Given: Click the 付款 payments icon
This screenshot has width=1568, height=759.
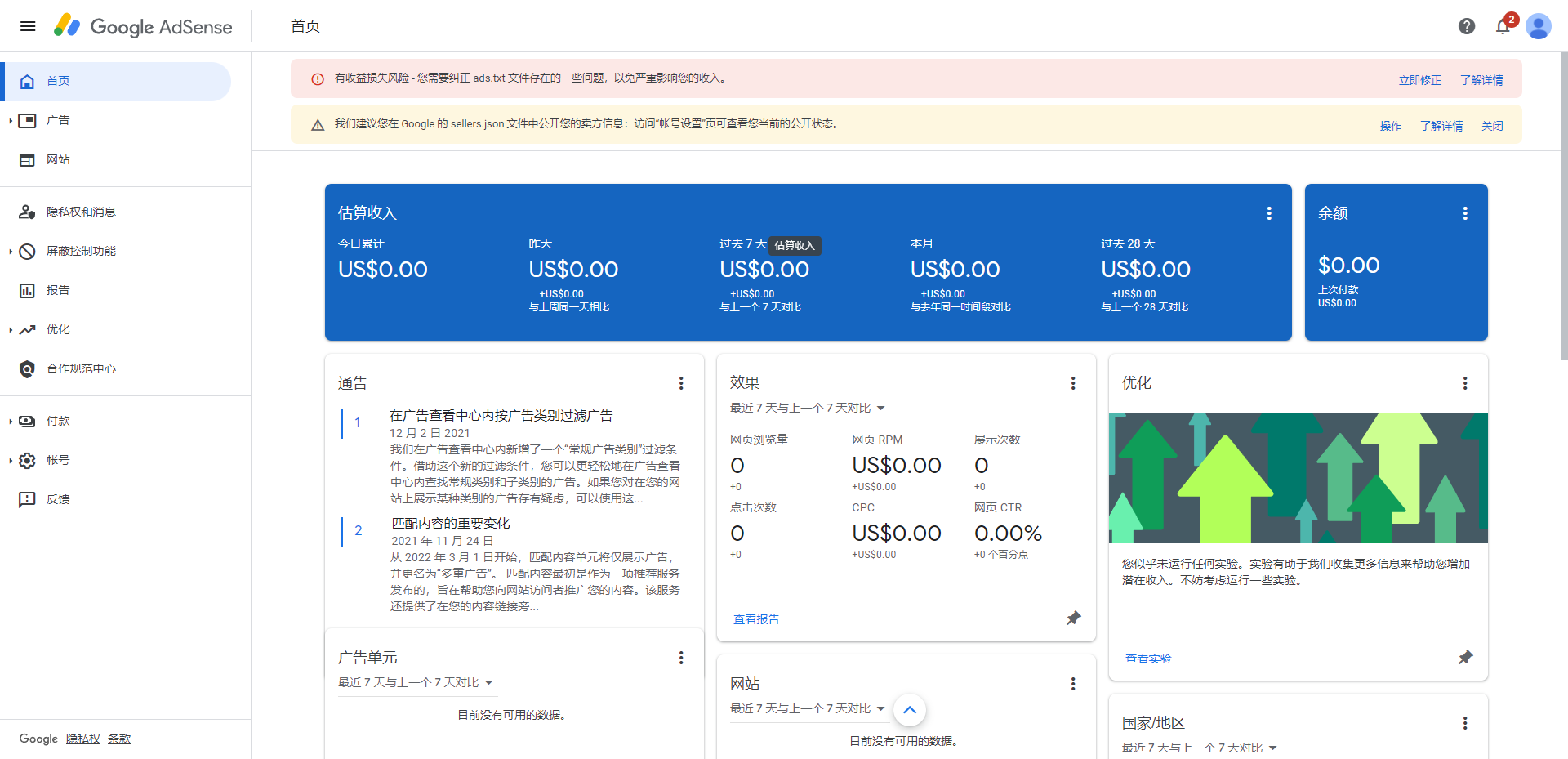Looking at the screenshot, I should click(27, 421).
